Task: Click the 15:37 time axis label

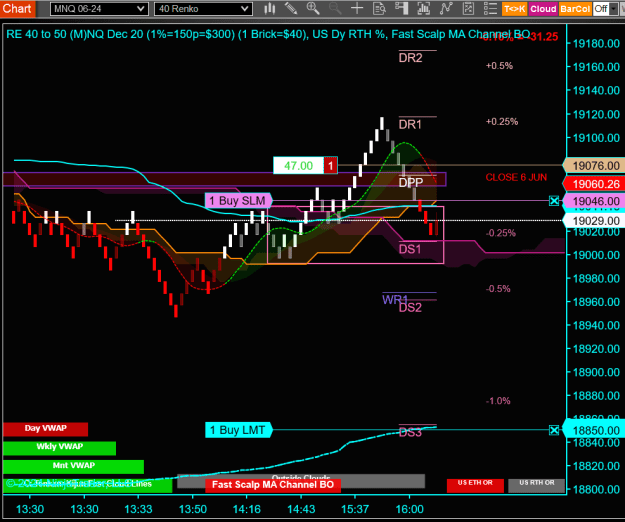Action: [355, 509]
